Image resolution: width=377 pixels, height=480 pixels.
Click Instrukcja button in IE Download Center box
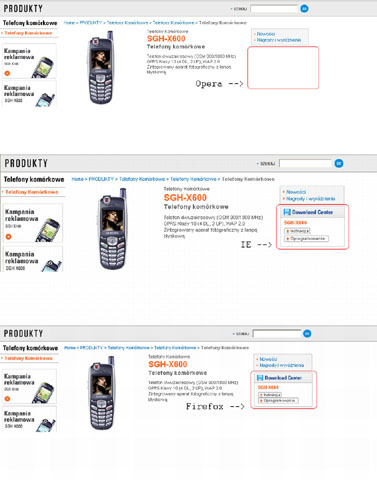click(297, 231)
